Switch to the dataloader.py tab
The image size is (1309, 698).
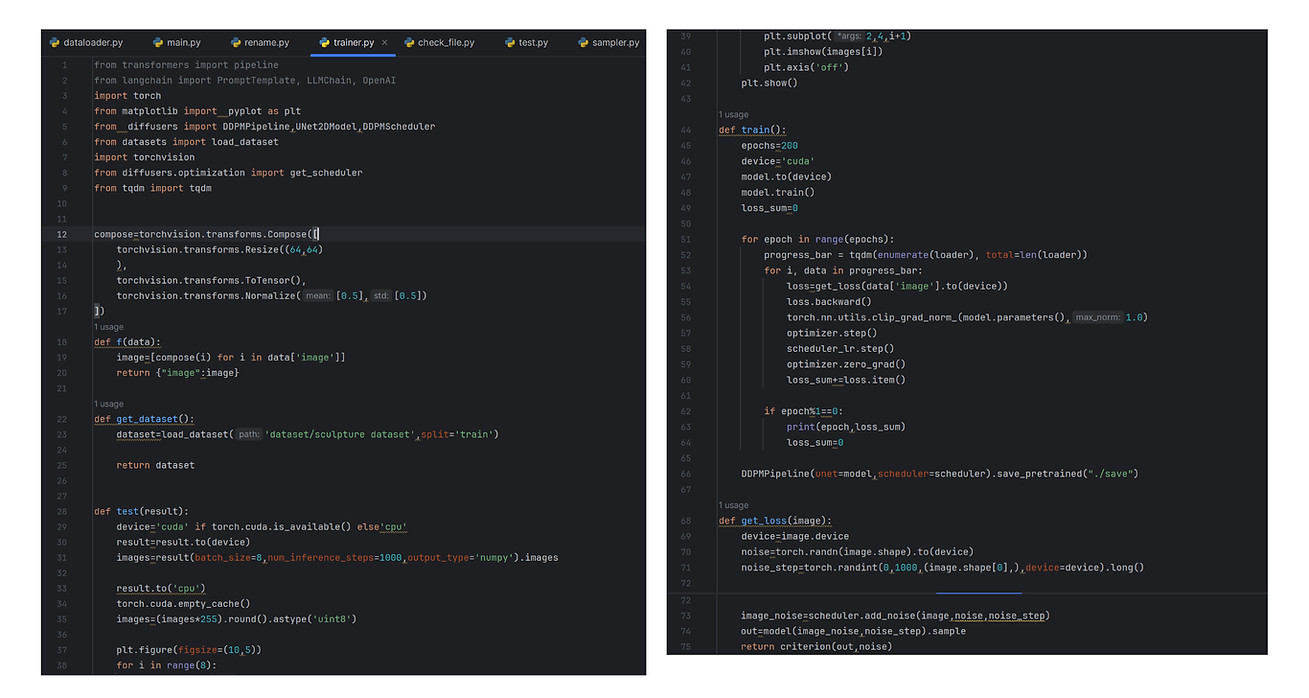[x=86, y=43]
